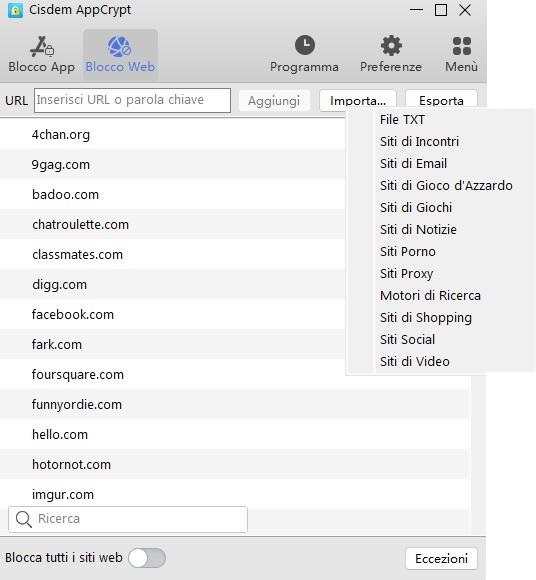Select Siti di Email import option

click(x=413, y=163)
